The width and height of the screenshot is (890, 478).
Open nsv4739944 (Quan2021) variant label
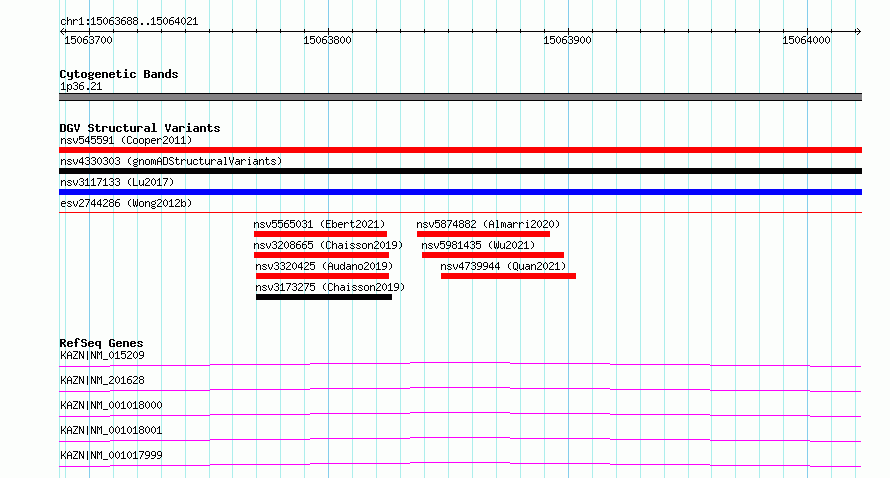point(503,266)
